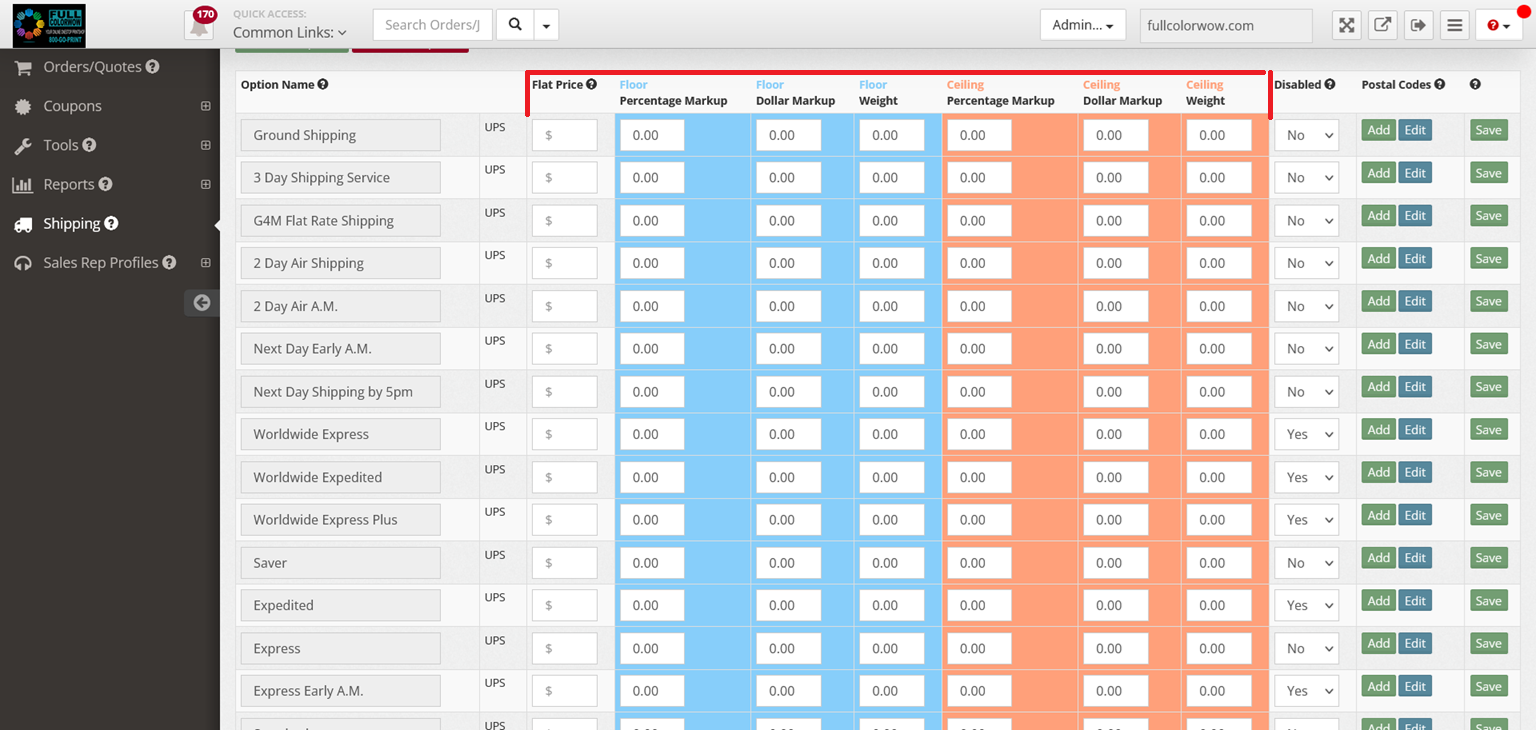Screen dimensions: 1536x730
Task: Click the fullscreen expand icon
Action: [x=1347, y=25]
